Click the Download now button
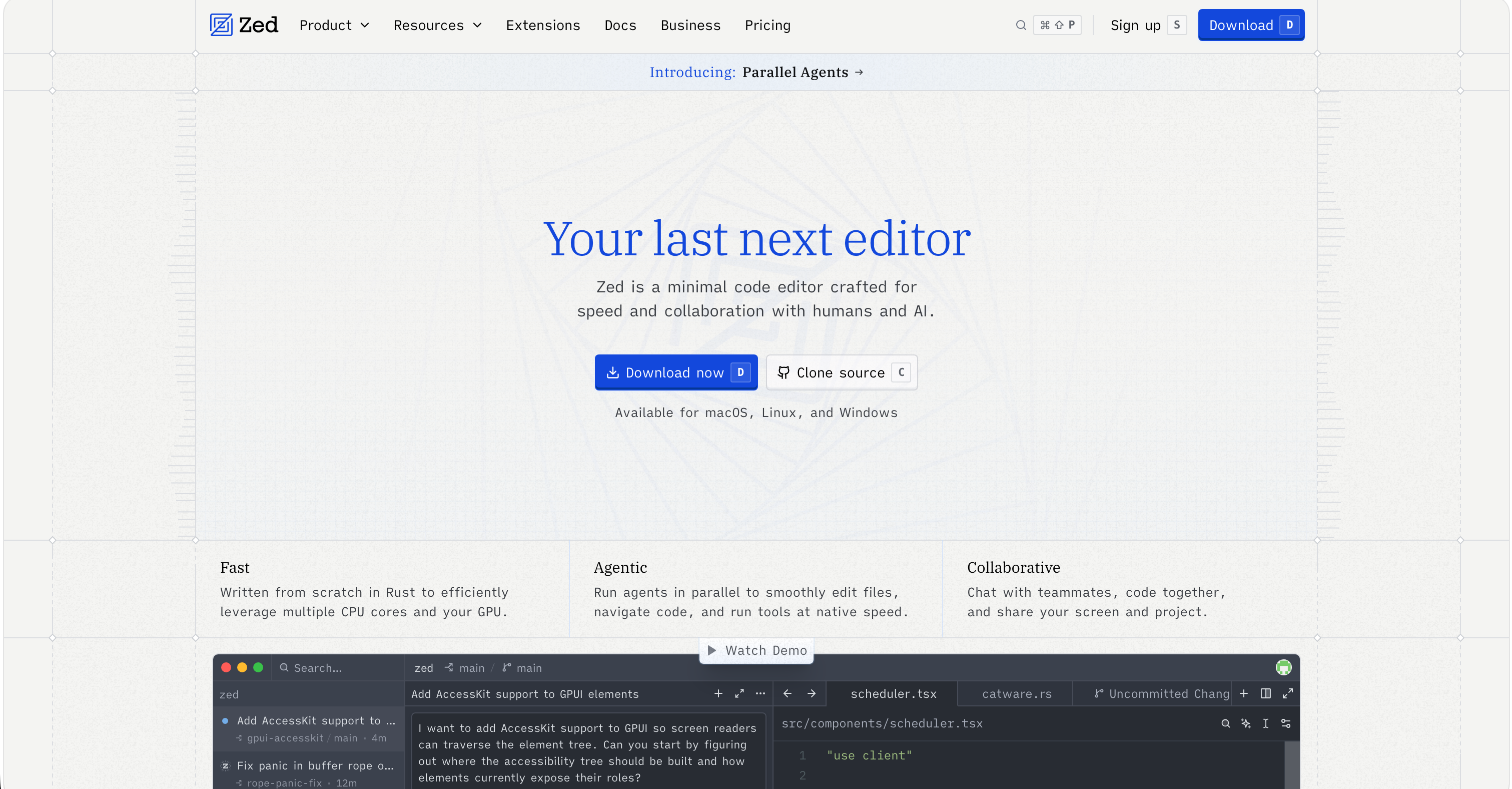Viewport: 1512px width, 789px height. click(676, 372)
